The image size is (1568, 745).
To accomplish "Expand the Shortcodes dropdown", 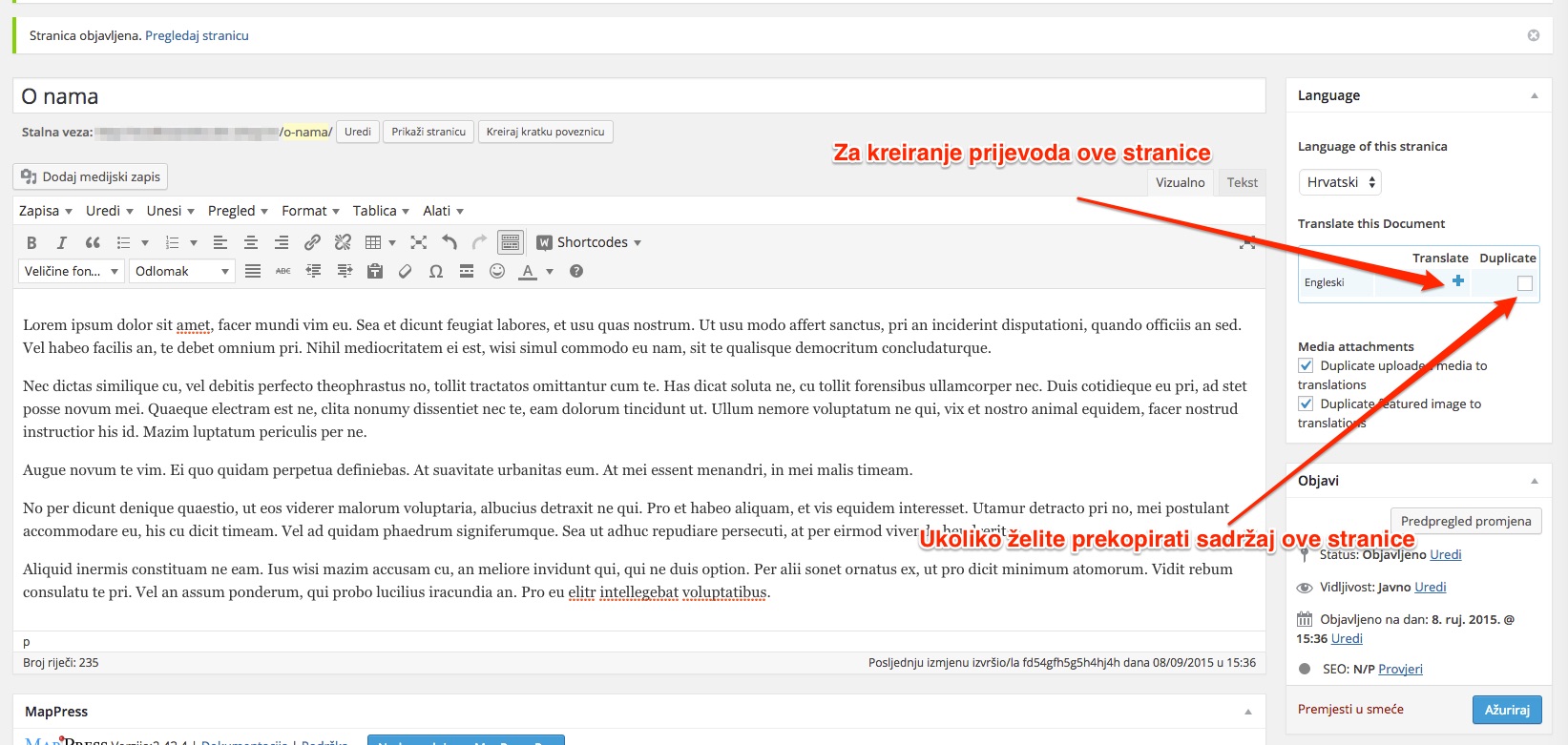I will [x=589, y=242].
